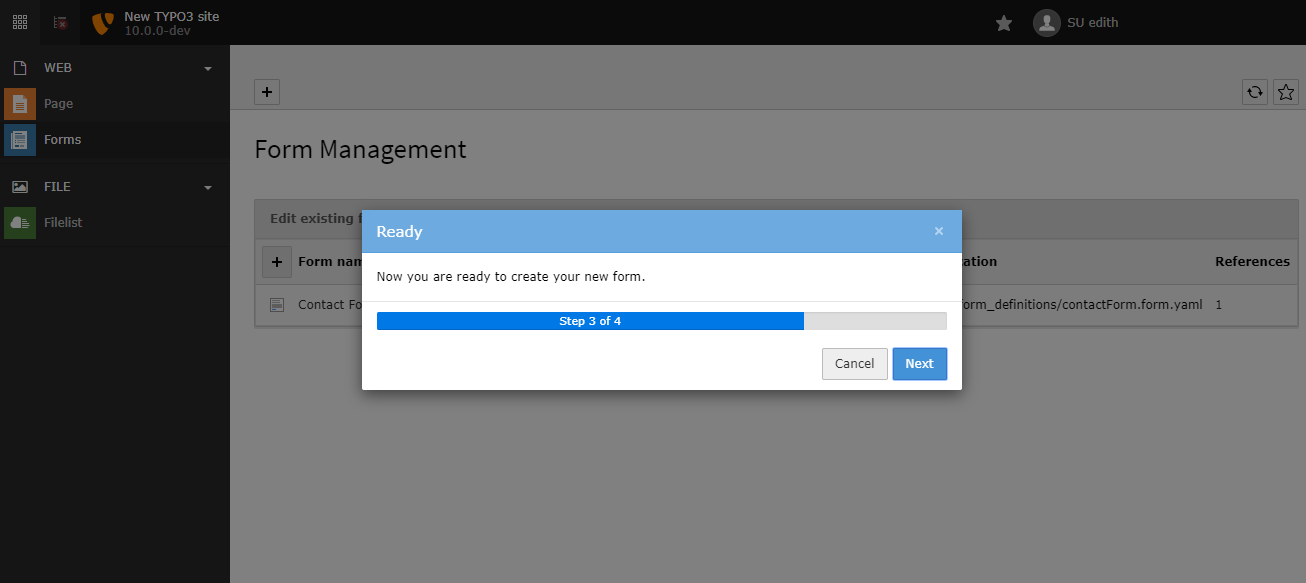This screenshot has width=1306, height=583.
Task: Open the green Filelist module icon
Action: click(19, 222)
